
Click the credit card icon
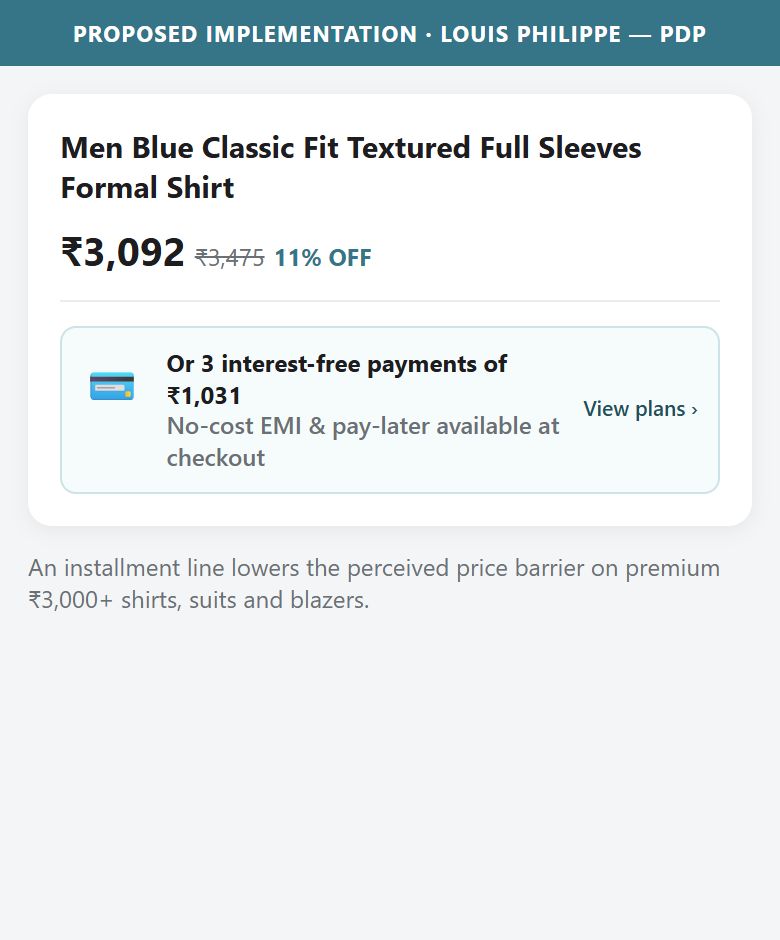112,386
